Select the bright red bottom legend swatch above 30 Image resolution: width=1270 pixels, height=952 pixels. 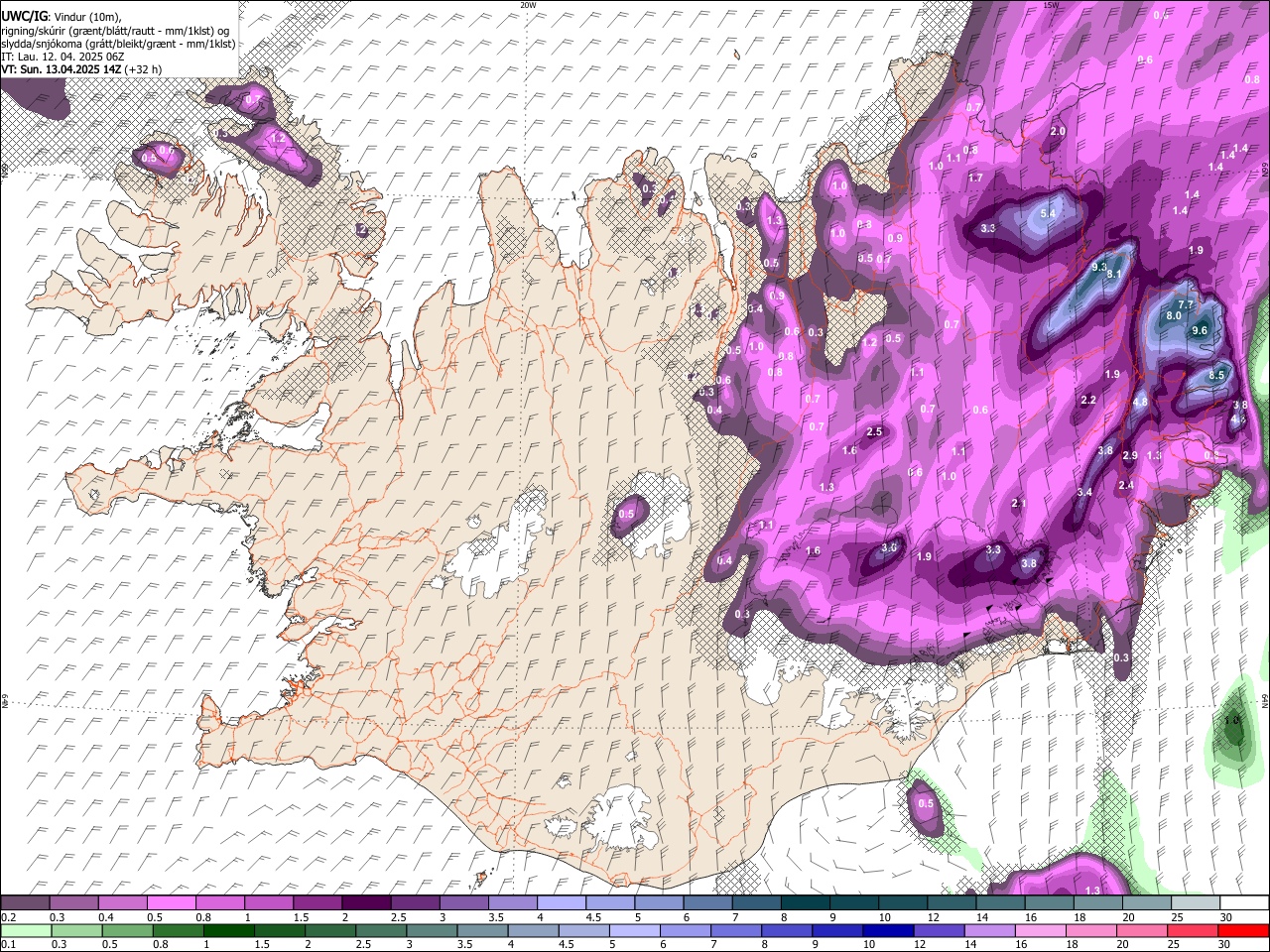pos(1243,930)
